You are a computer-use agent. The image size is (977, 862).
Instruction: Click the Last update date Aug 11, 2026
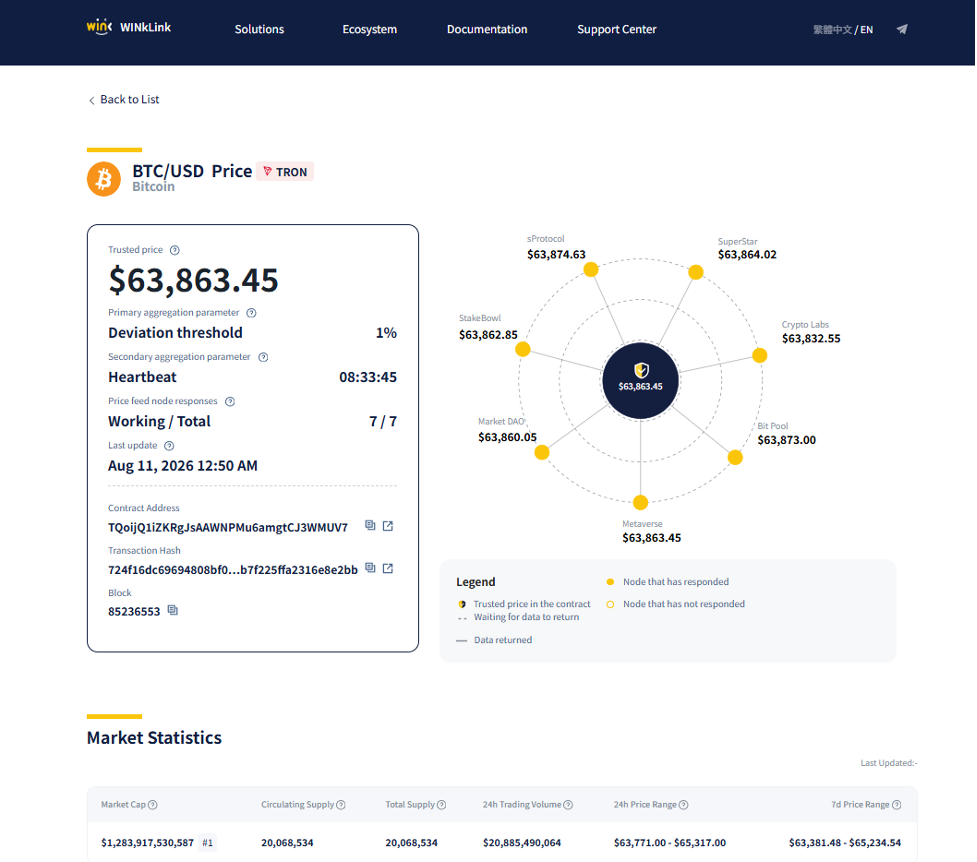pos(183,466)
